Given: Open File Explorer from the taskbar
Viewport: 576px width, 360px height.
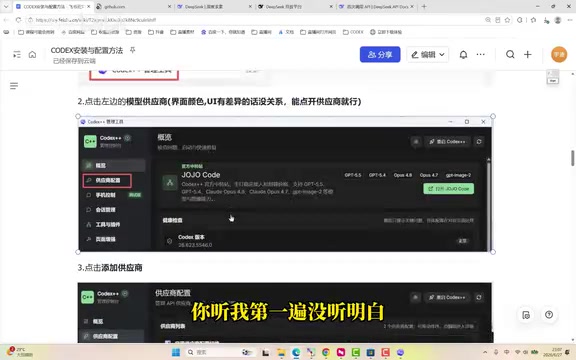Looking at the screenshot, I should pos(281,352).
